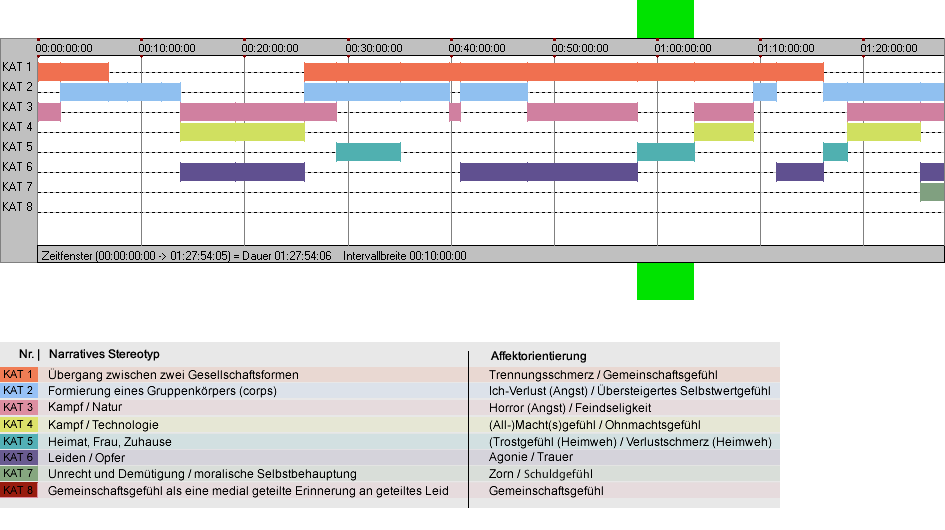Select the teal KAT 5 segment near 00:30:00:00

[x=368, y=152]
